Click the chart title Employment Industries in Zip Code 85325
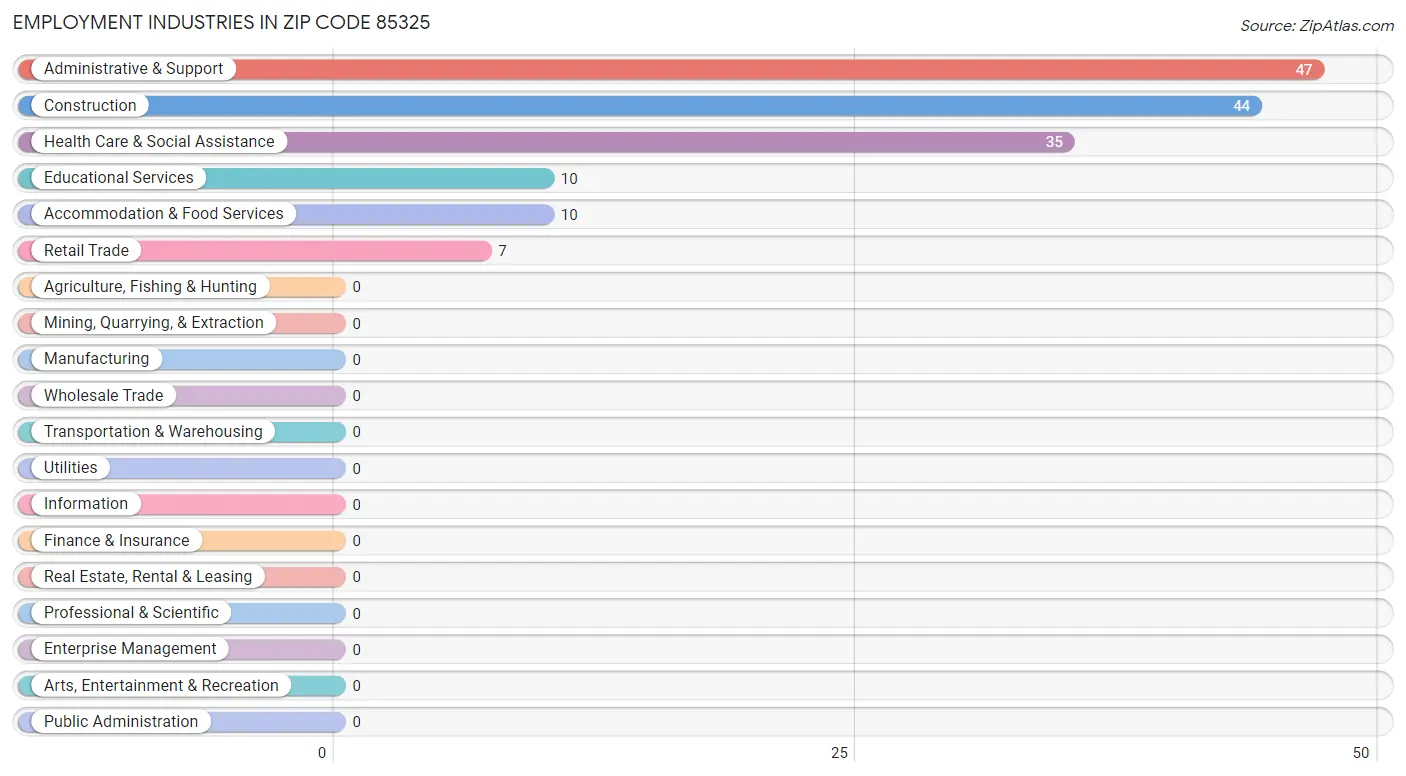This screenshot has height=776, width=1406. 222,22
